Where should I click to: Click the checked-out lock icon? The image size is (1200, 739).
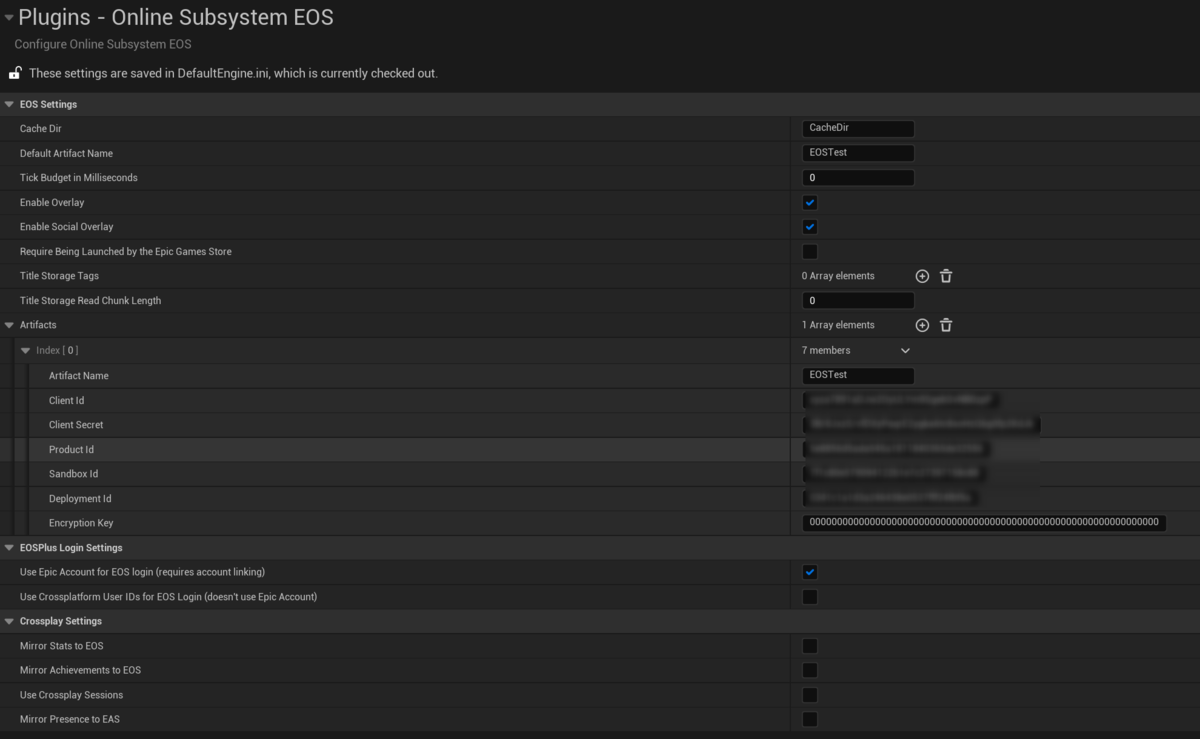click(15, 73)
